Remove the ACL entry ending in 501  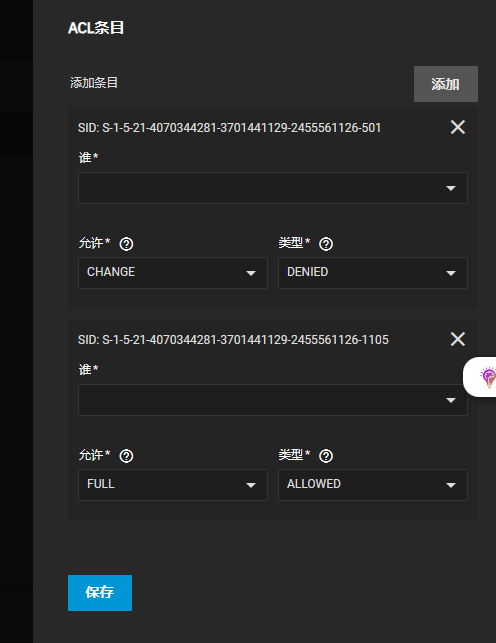[457, 127]
